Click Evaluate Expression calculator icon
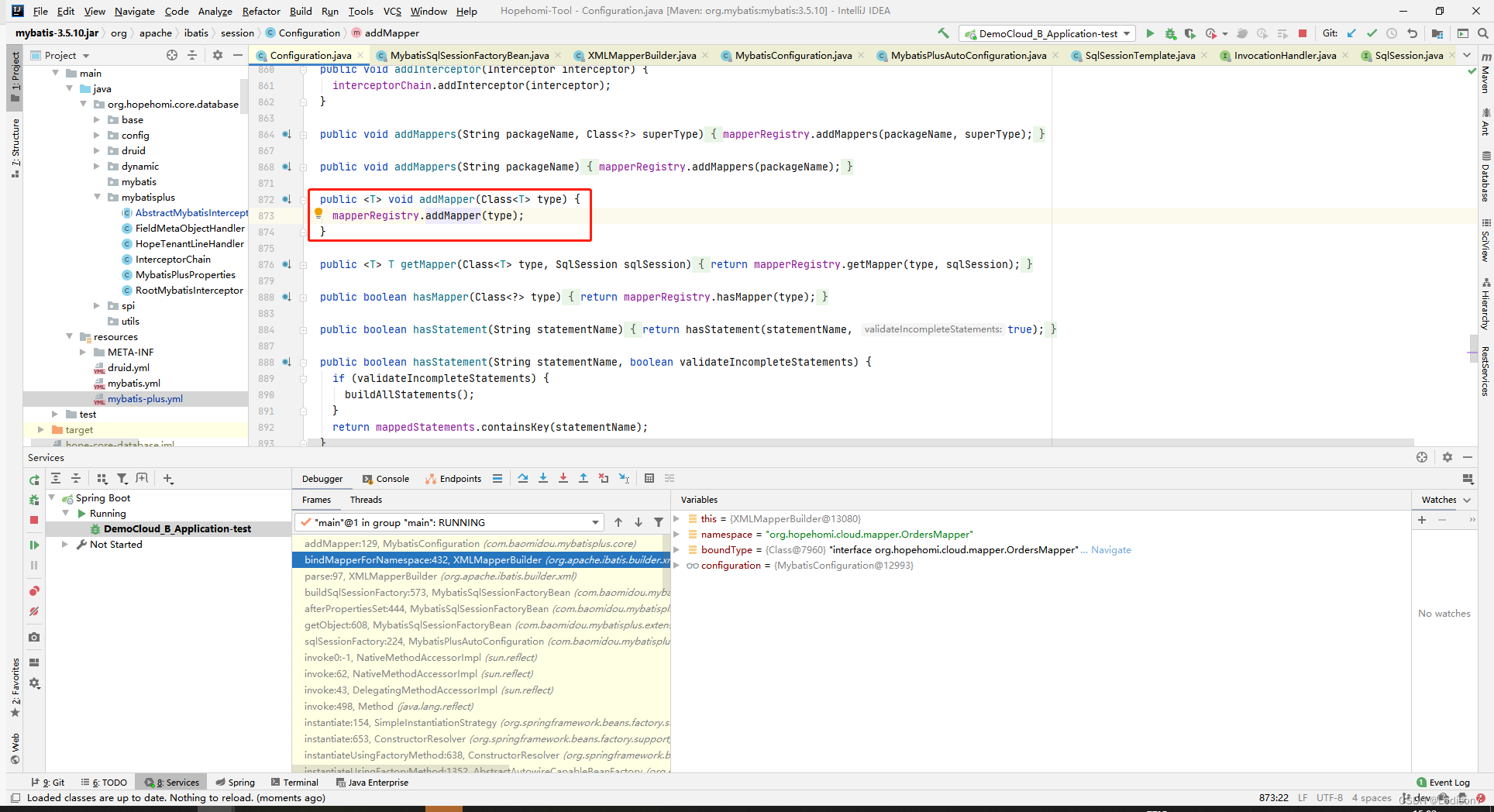 coord(649,478)
